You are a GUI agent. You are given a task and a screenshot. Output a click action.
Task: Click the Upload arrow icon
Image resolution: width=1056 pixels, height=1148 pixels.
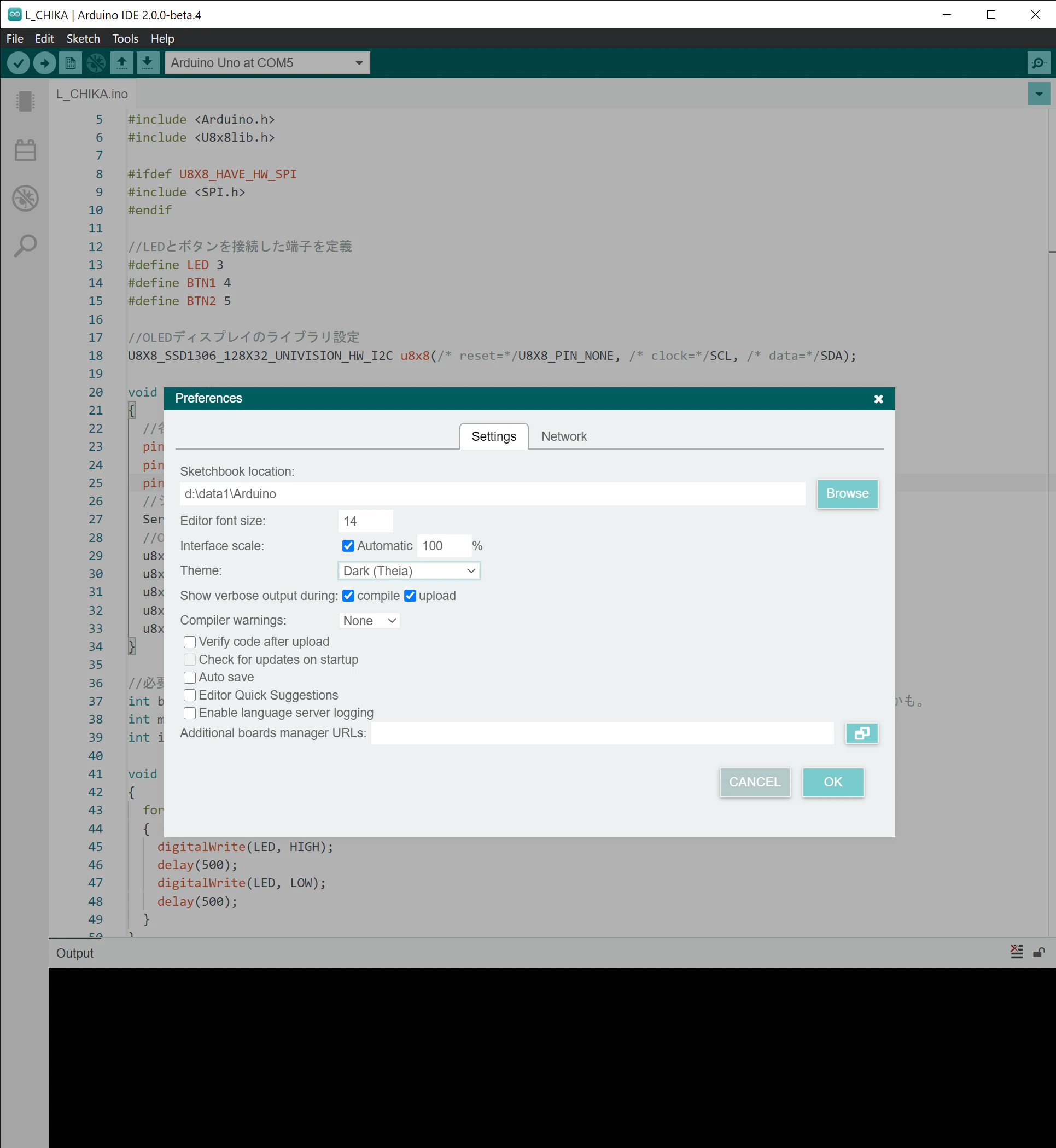click(x=45, y=63)
